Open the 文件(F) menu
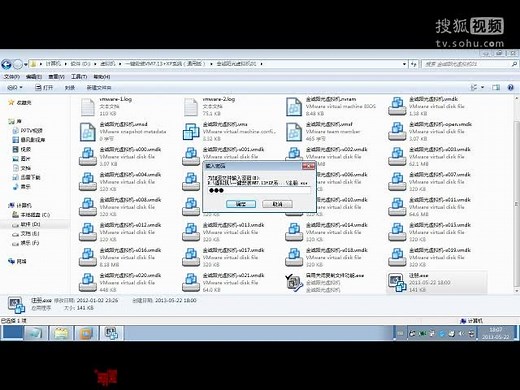 [x=11, y=77]
